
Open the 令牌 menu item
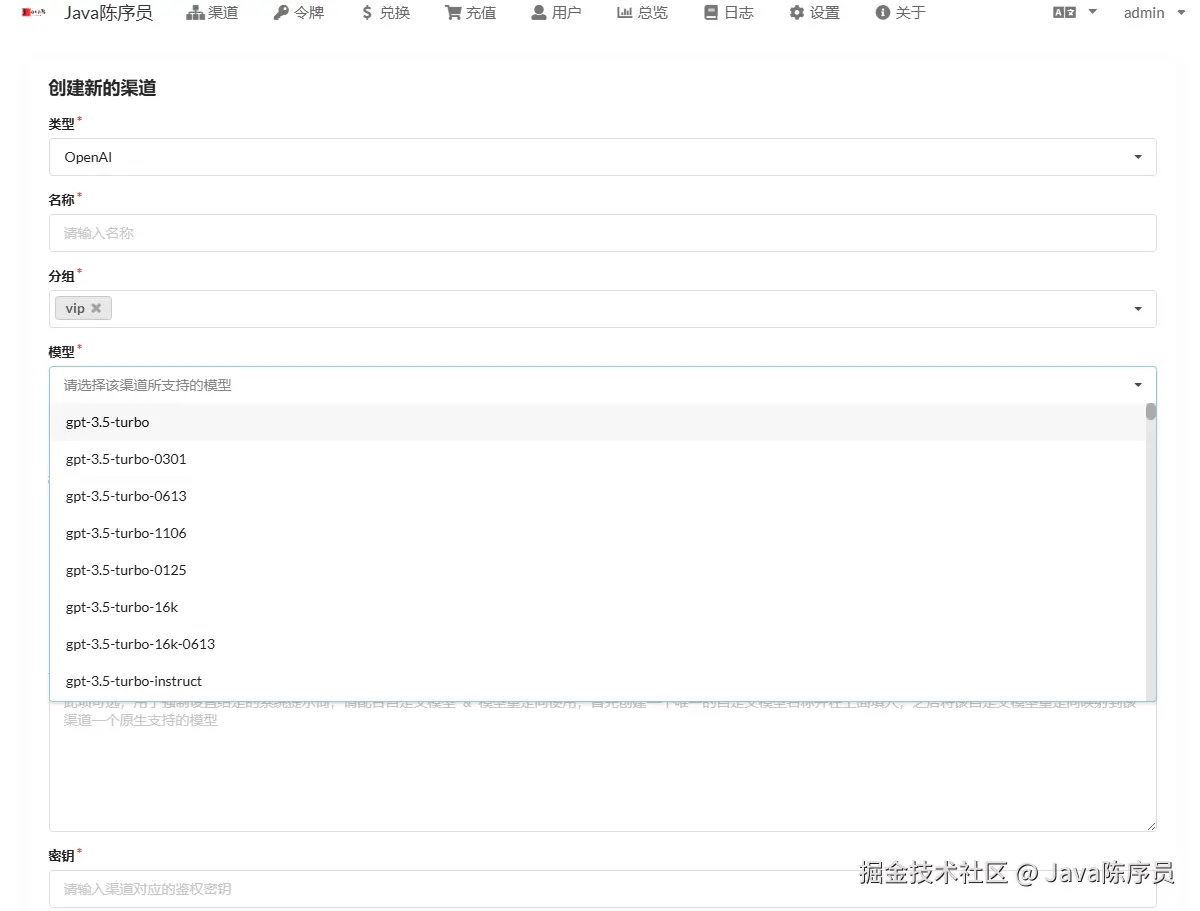coord(299,13)
